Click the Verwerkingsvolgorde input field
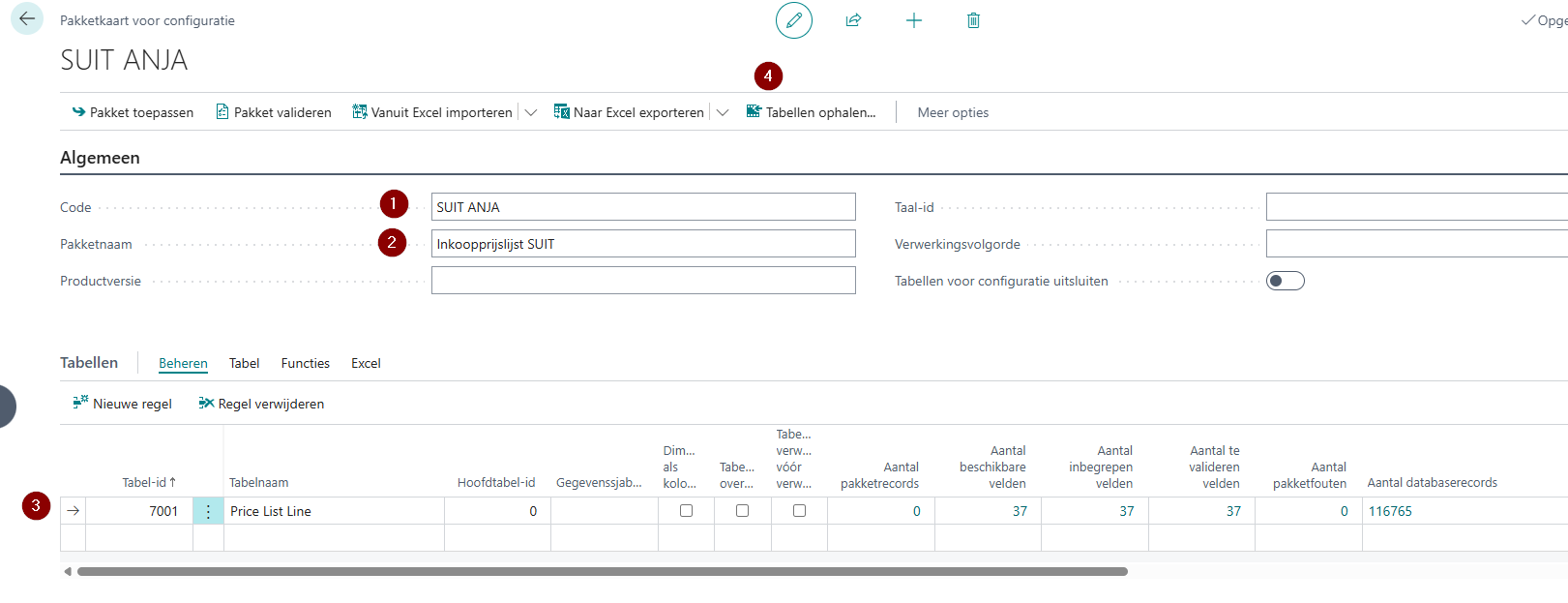 click(x=1416, y=244)
